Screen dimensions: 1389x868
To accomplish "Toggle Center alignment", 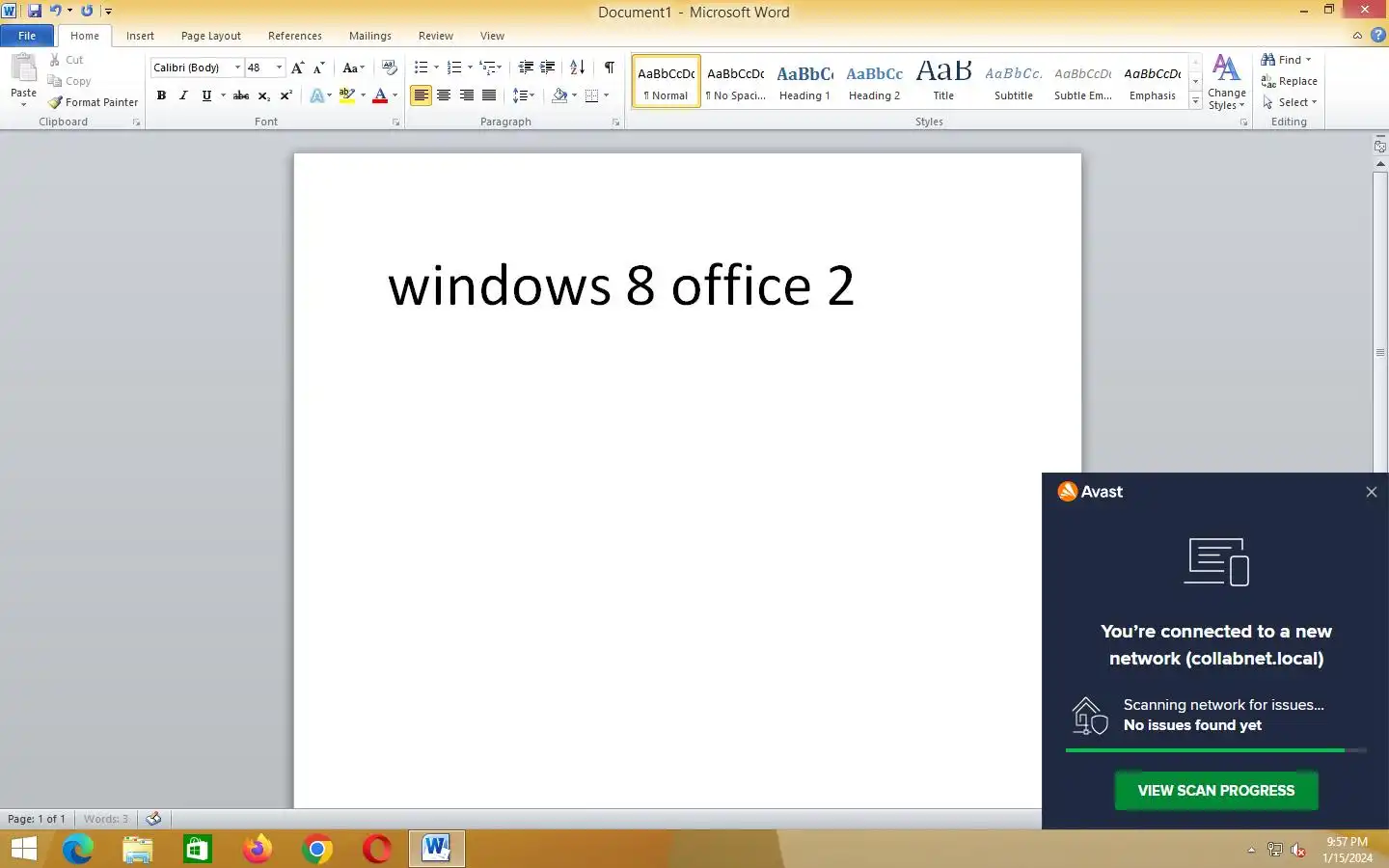I will coord(444,95).
